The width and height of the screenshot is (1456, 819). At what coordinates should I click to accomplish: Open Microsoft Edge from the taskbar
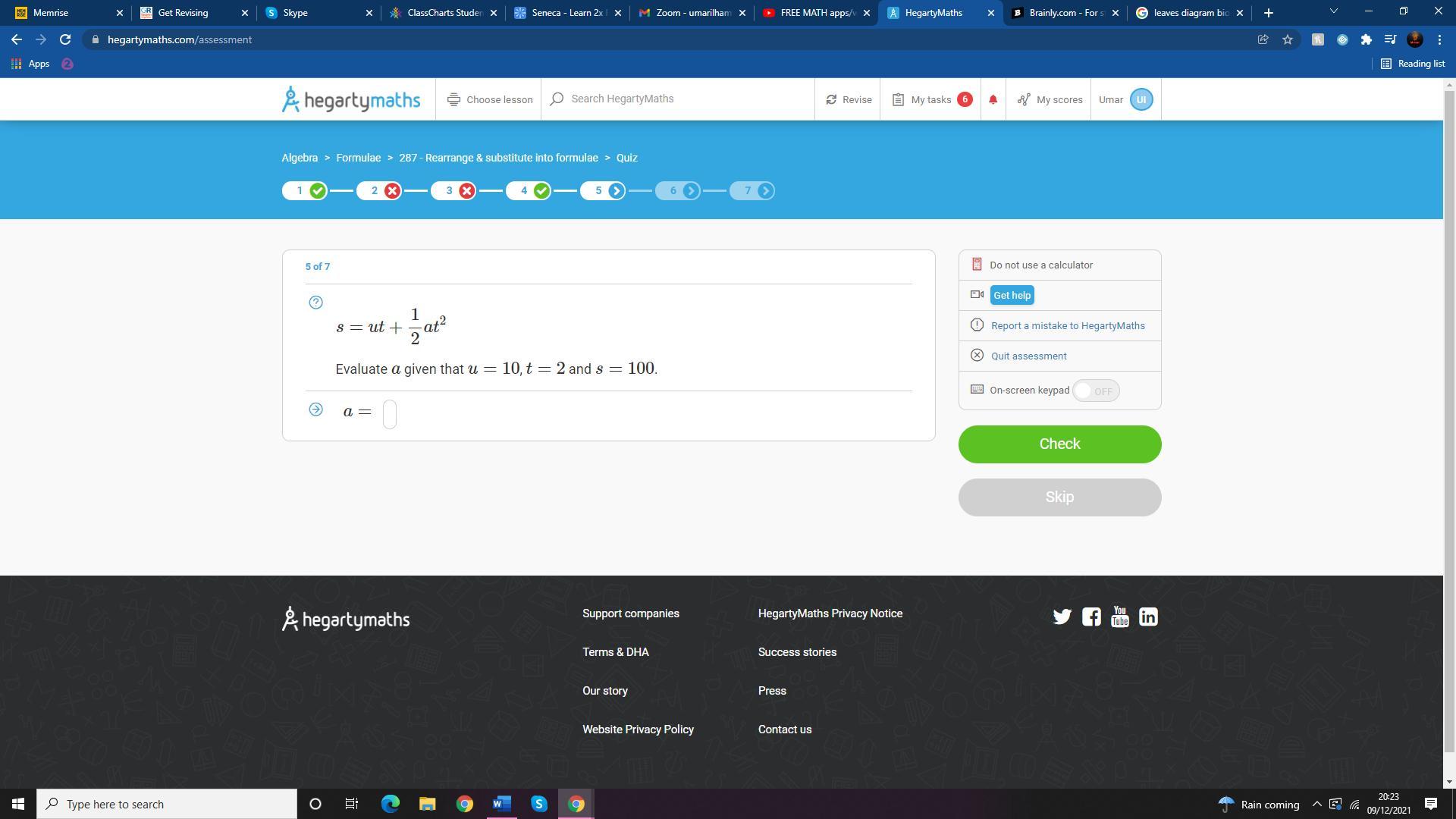[390, 804]
